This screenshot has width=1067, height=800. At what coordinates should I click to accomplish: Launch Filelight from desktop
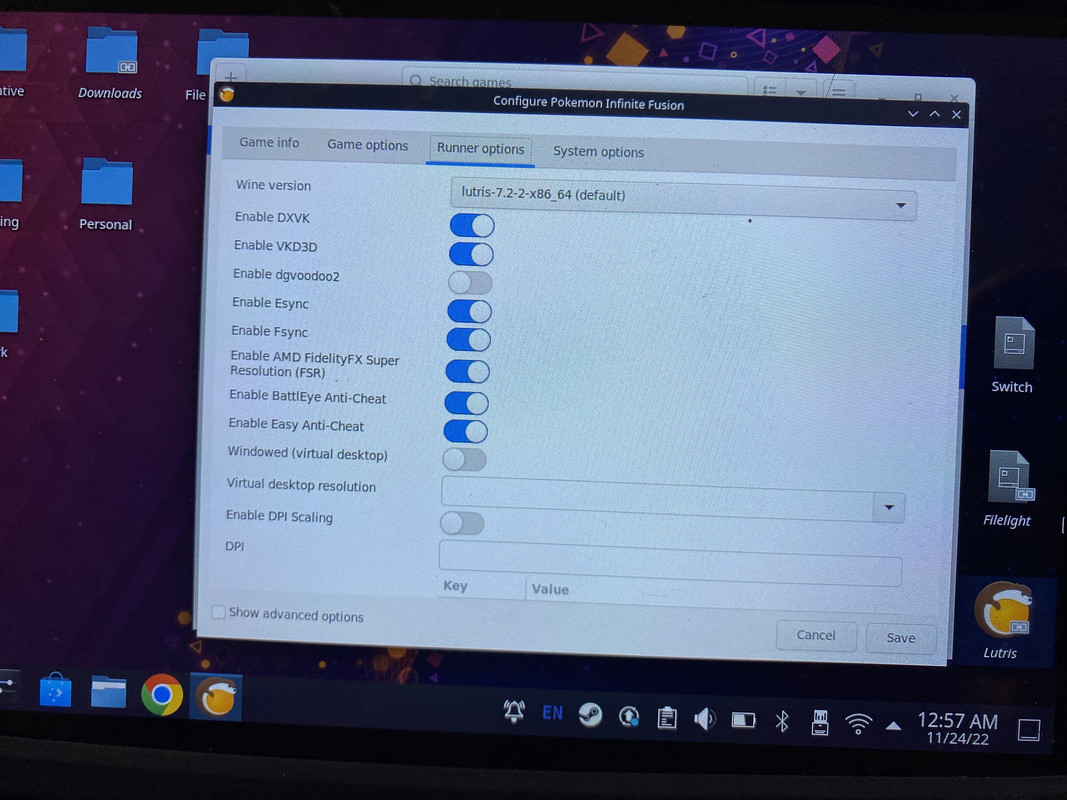pos(1008,488)
